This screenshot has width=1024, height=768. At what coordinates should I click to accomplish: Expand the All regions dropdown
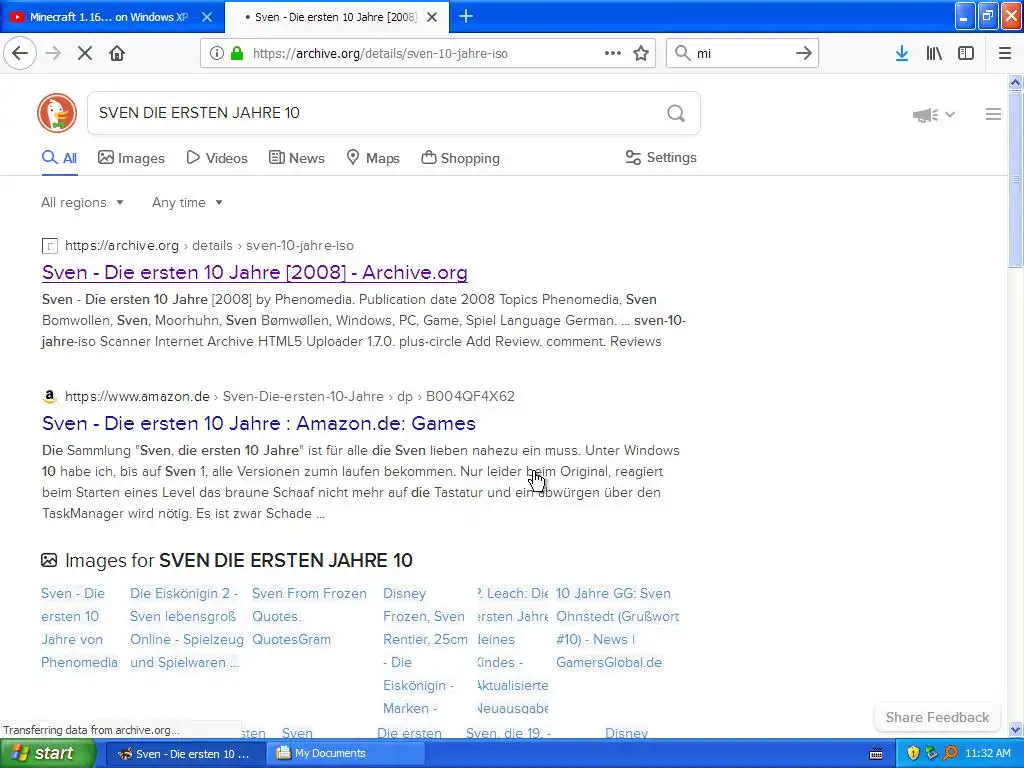click(x=82, y=202)
